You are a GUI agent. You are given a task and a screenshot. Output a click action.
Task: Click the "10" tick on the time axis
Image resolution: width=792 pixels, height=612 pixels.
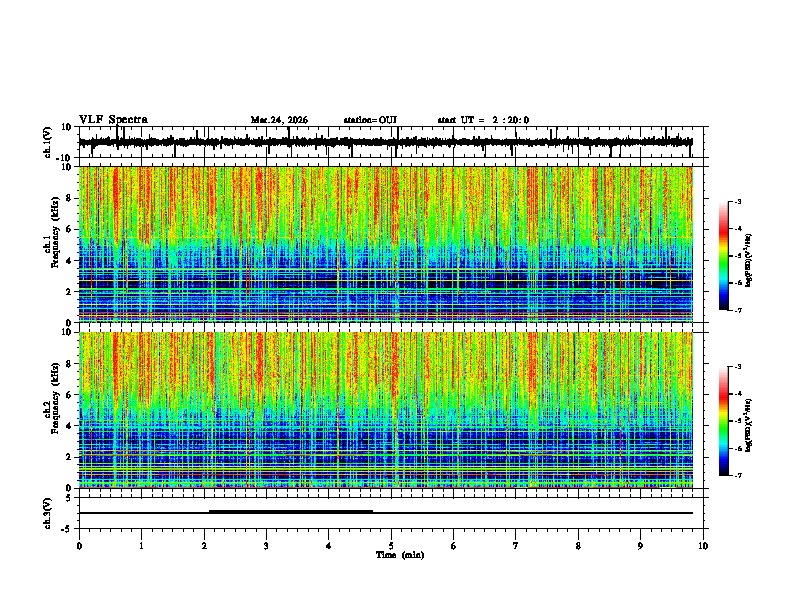coord(703,546)
